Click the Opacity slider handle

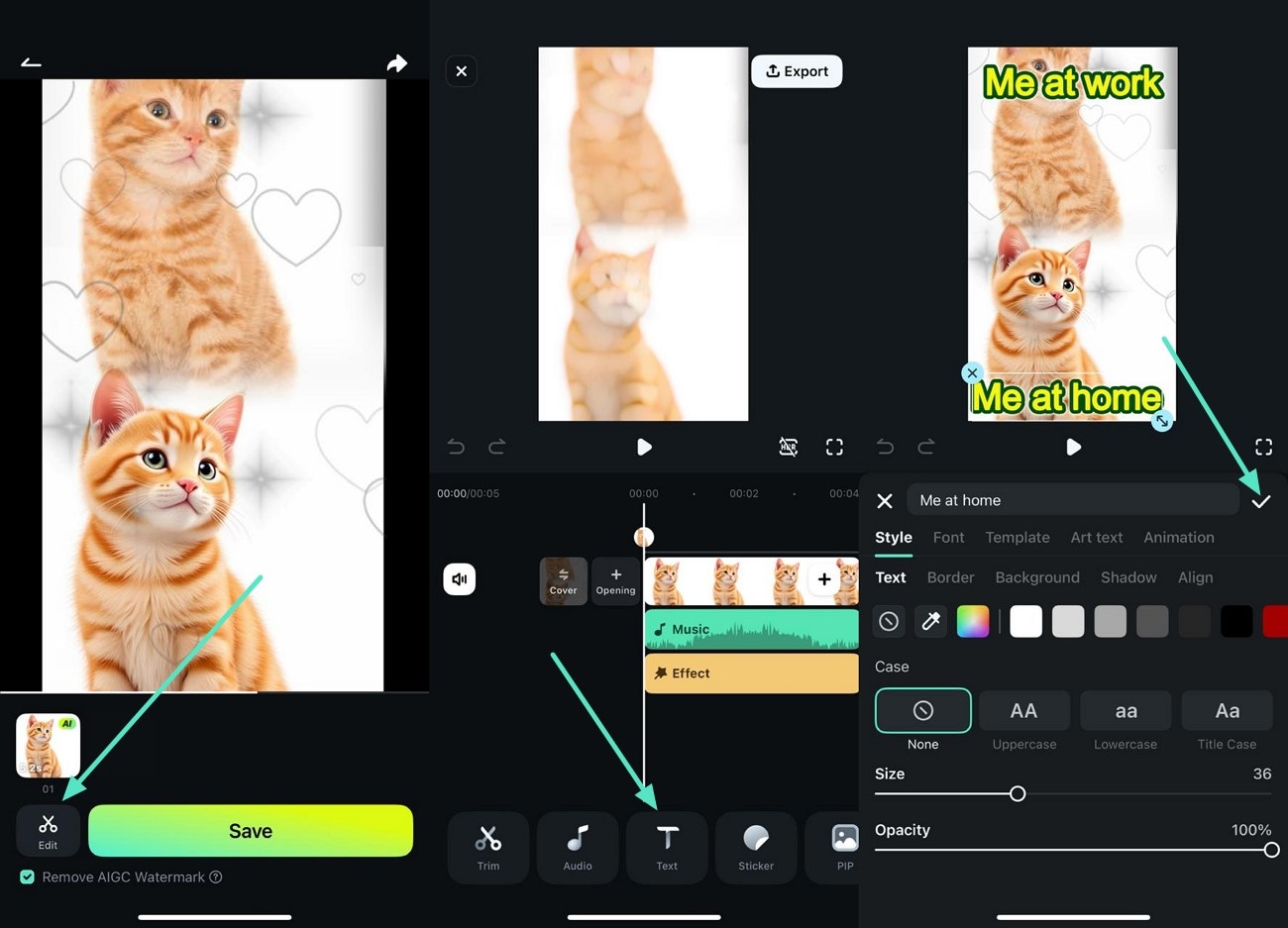point(1271,850)
